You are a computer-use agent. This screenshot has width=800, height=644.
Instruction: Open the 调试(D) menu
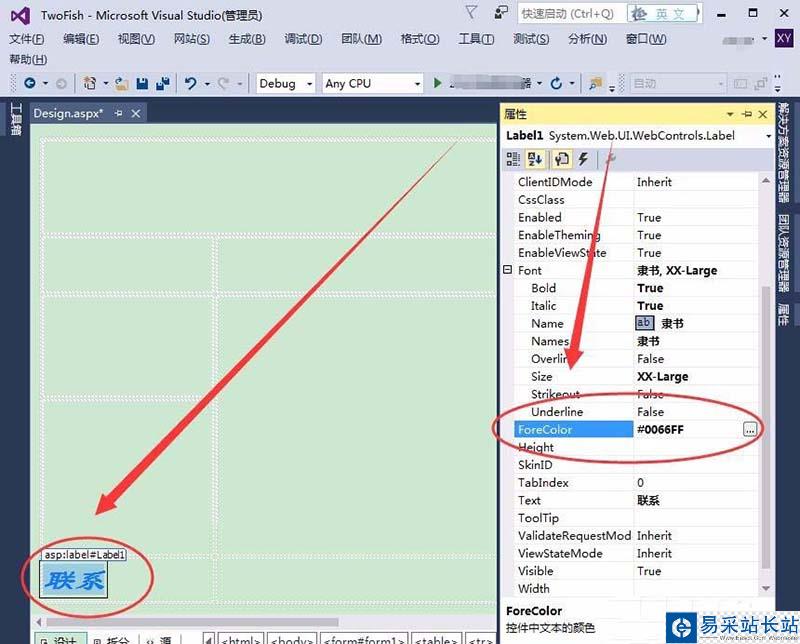click(303, 39)
